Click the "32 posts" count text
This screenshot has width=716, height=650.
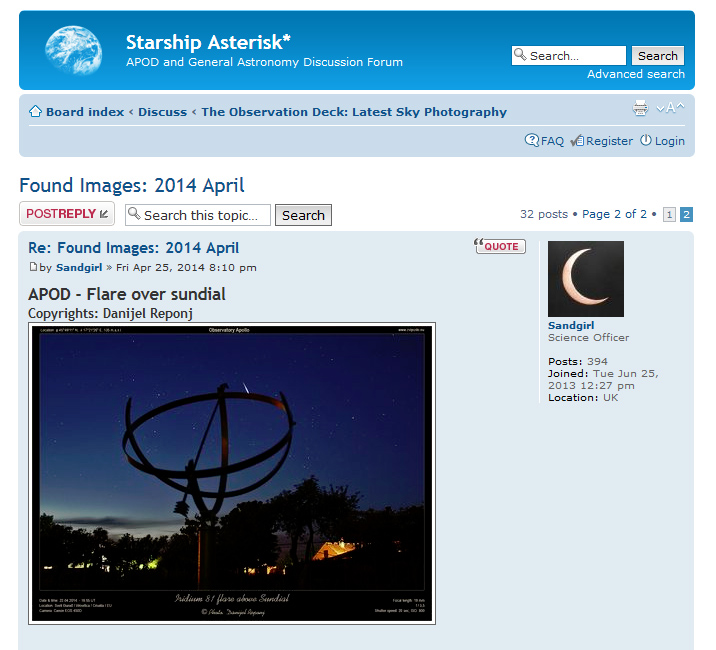[544, 214]
